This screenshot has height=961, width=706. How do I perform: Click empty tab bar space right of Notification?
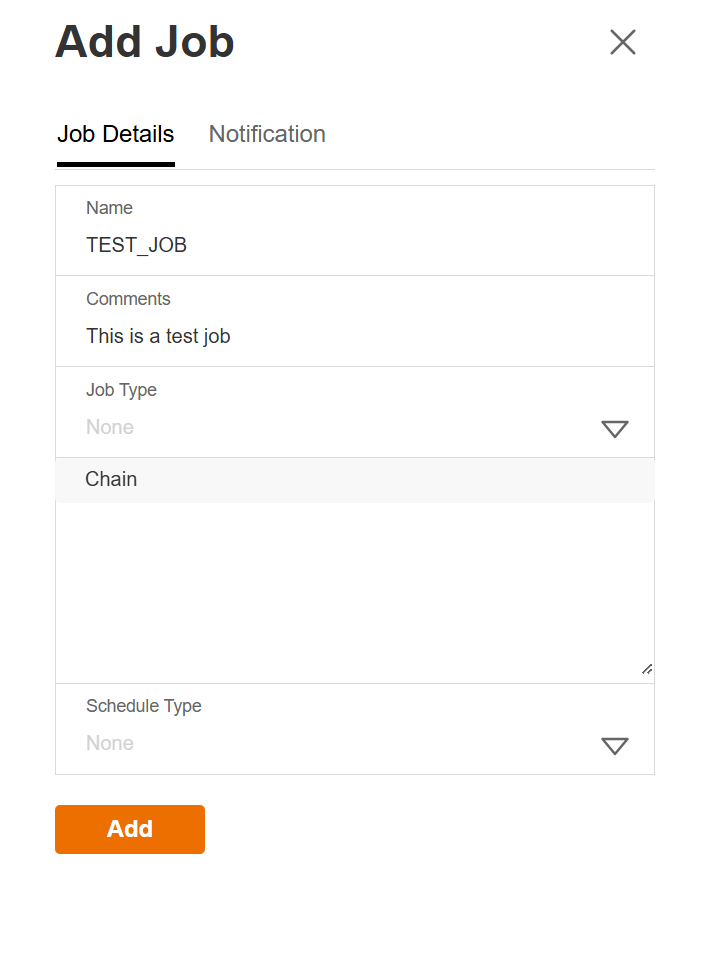coord(490,134)
